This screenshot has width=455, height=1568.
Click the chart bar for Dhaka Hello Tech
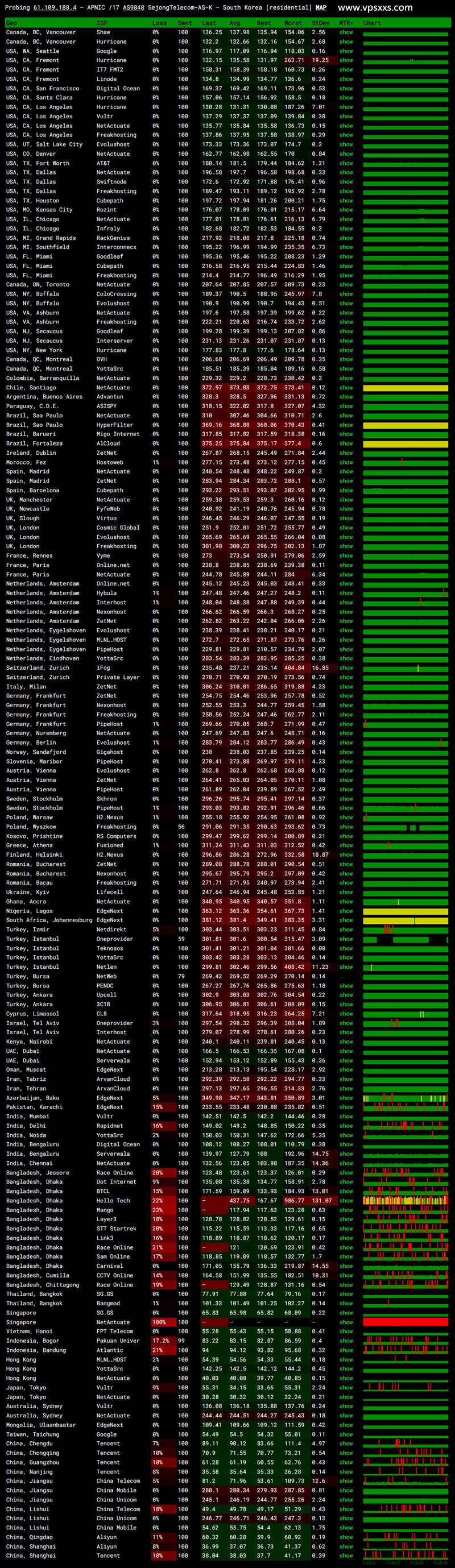[406, 1200]
